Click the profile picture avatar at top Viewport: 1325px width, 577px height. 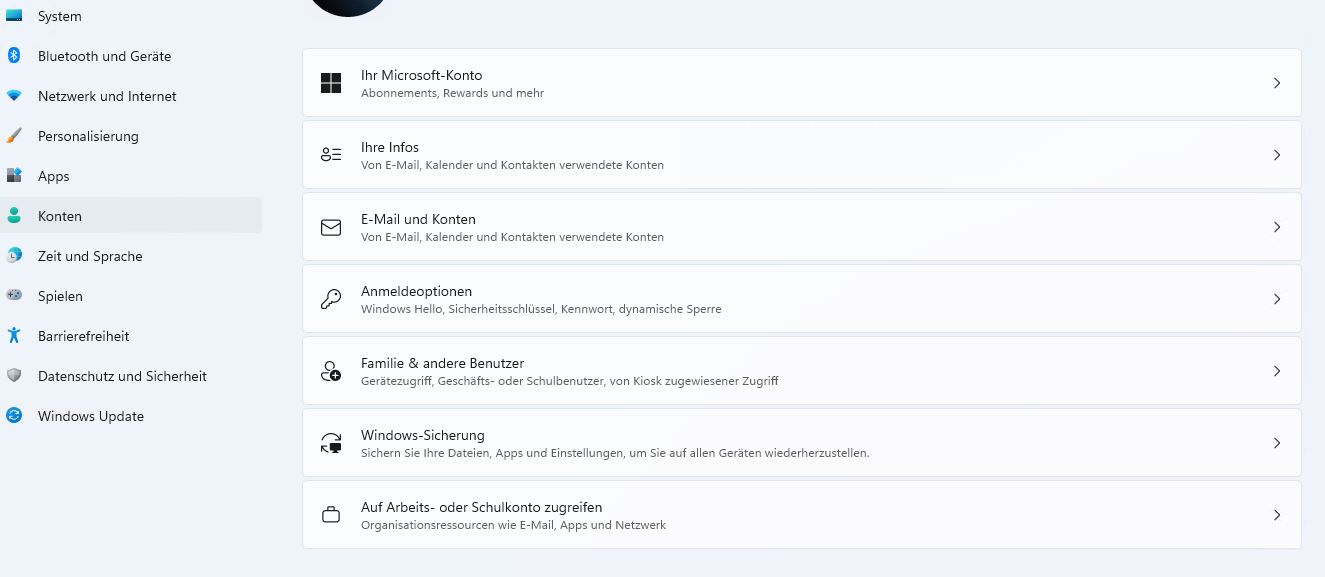point(348,6)
